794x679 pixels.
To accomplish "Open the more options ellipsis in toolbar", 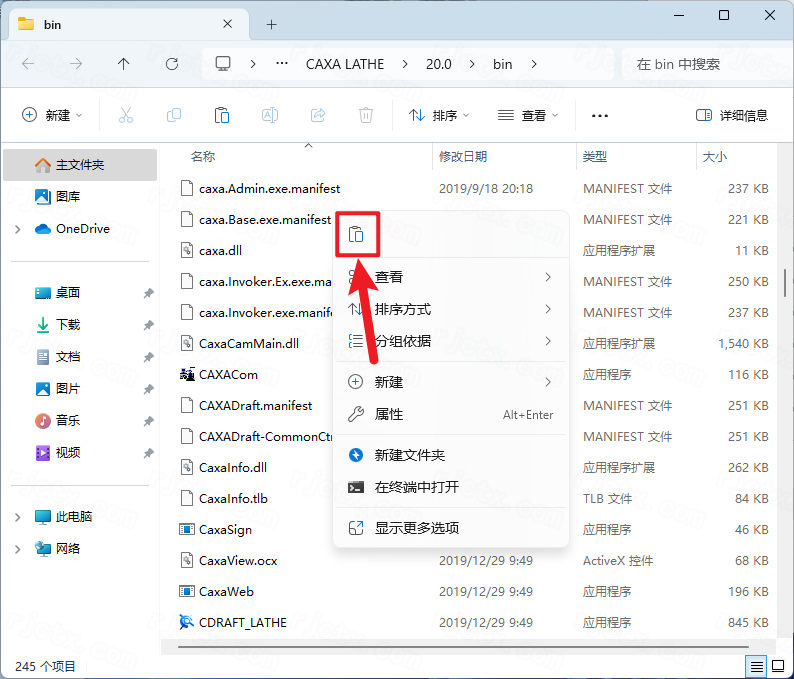I will [600, 116].
